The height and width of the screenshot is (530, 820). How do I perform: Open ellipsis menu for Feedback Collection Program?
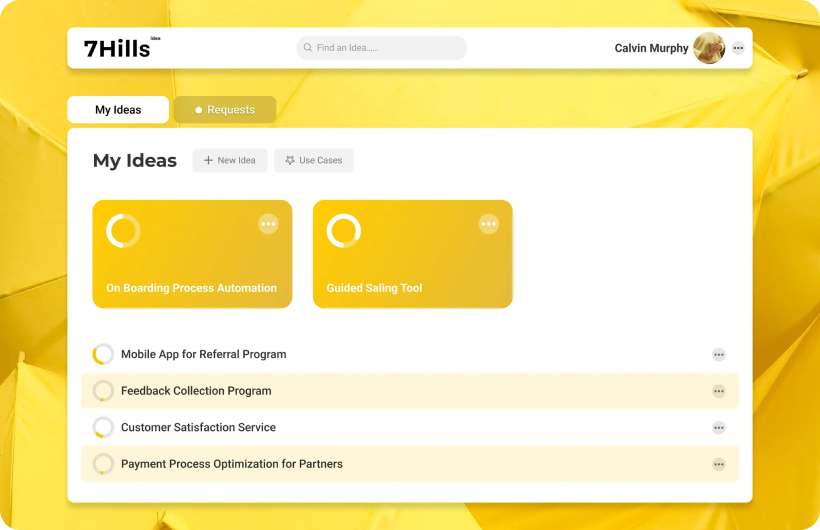point(718,391)
